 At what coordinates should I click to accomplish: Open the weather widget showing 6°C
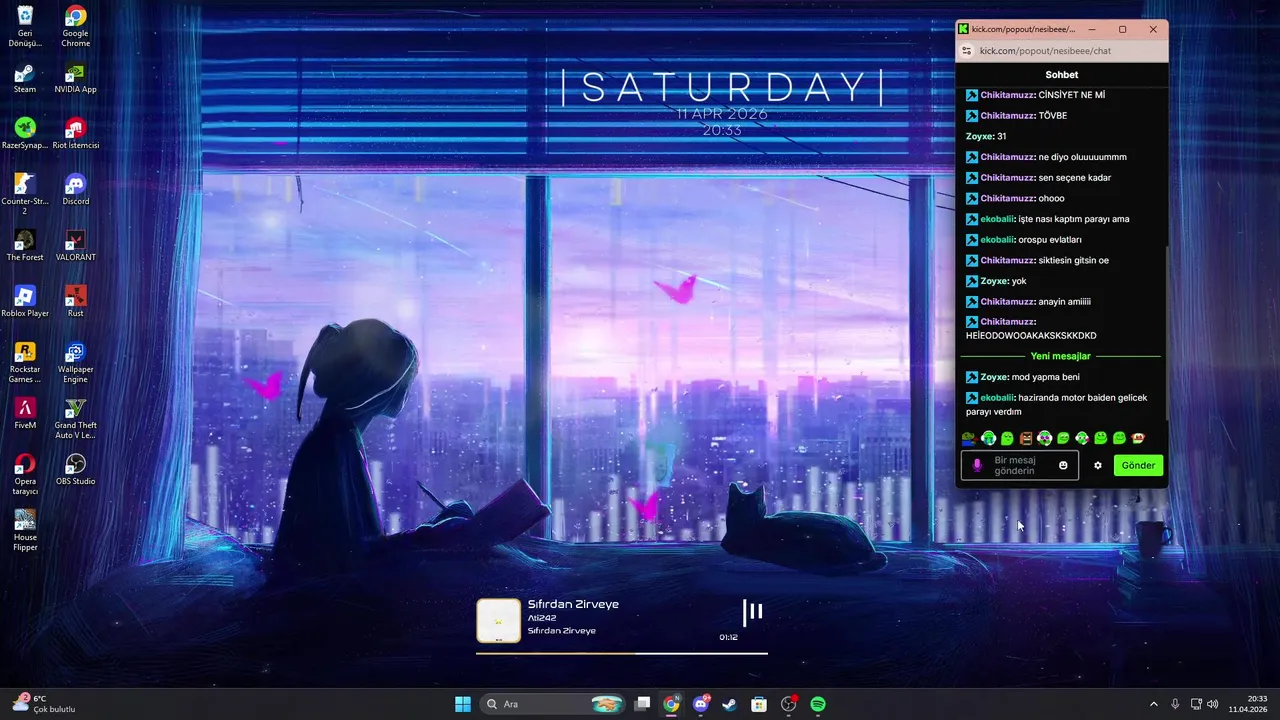pyautogui.click(x=43, y=704)
